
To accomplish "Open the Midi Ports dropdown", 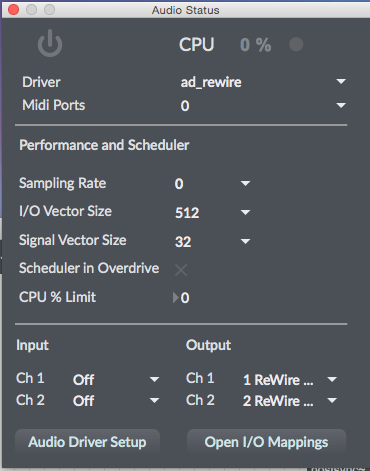I will (263, 106).
